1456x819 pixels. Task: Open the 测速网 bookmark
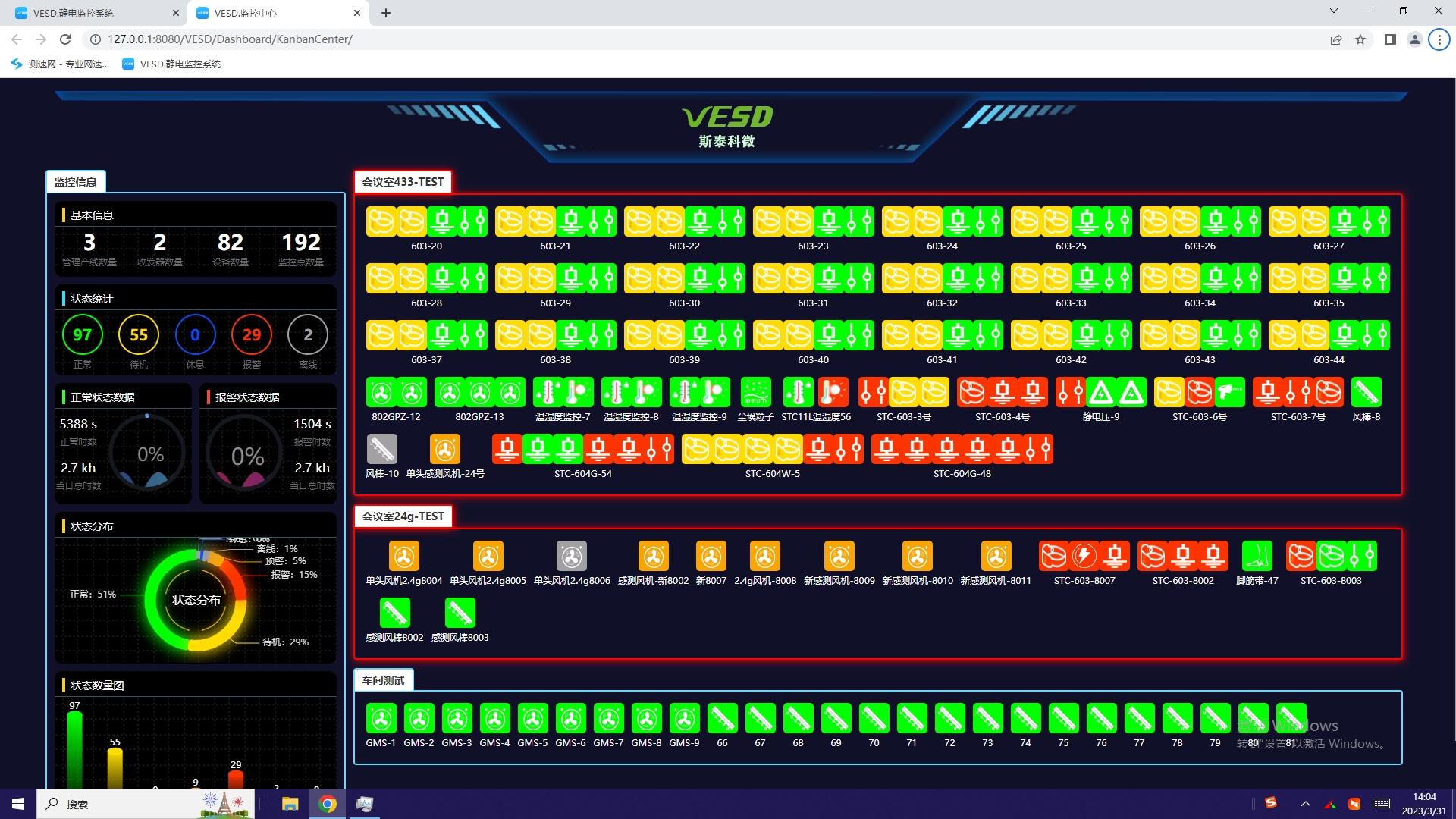60,64
